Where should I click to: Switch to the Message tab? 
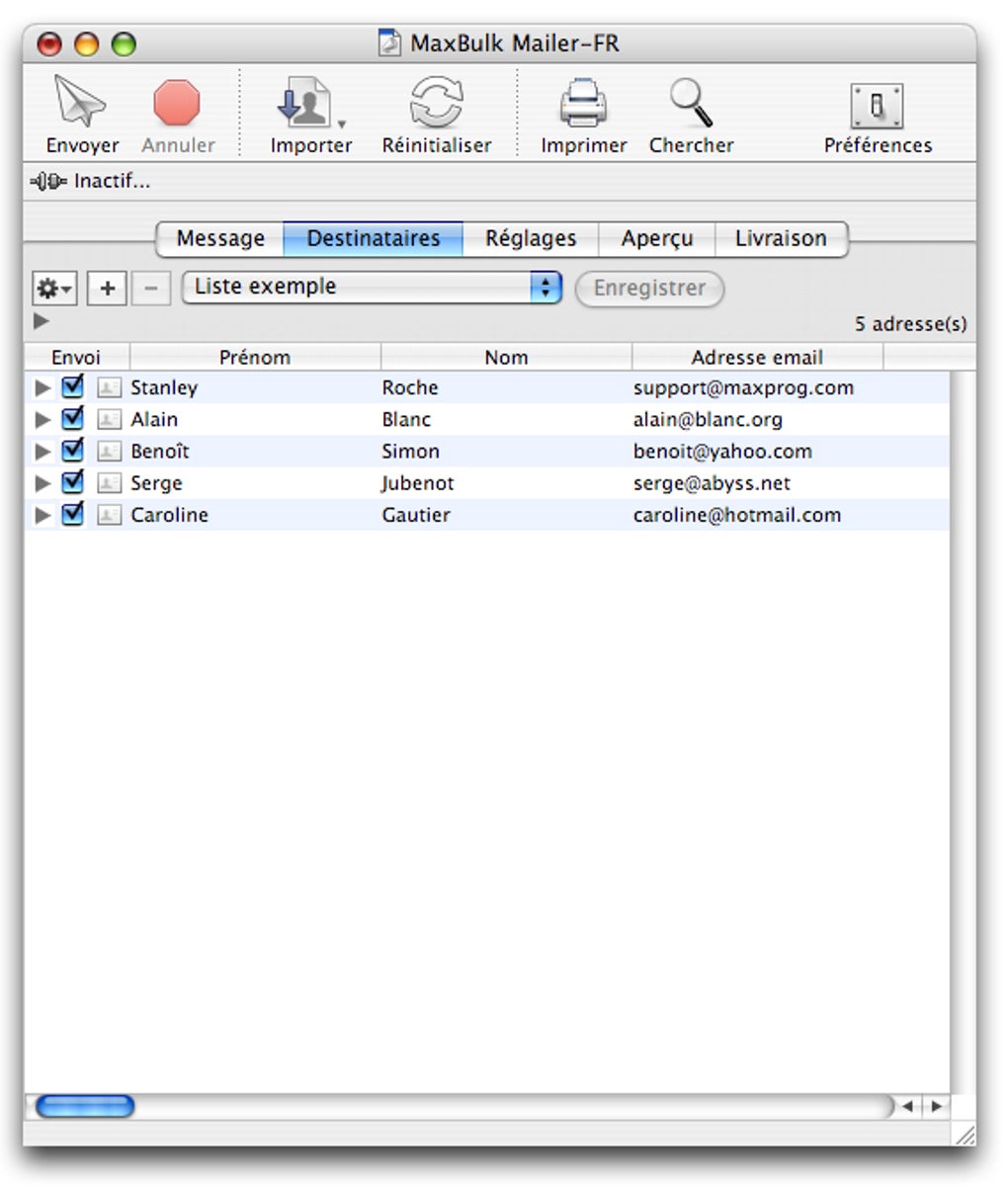point(220,239)
